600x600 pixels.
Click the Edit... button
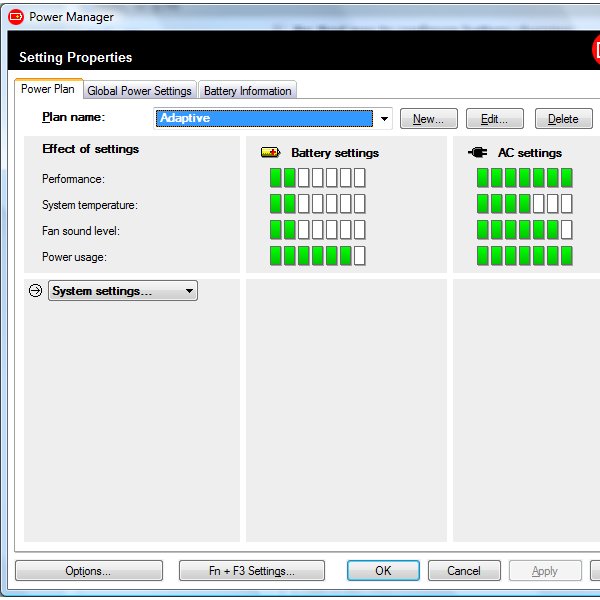494,119
